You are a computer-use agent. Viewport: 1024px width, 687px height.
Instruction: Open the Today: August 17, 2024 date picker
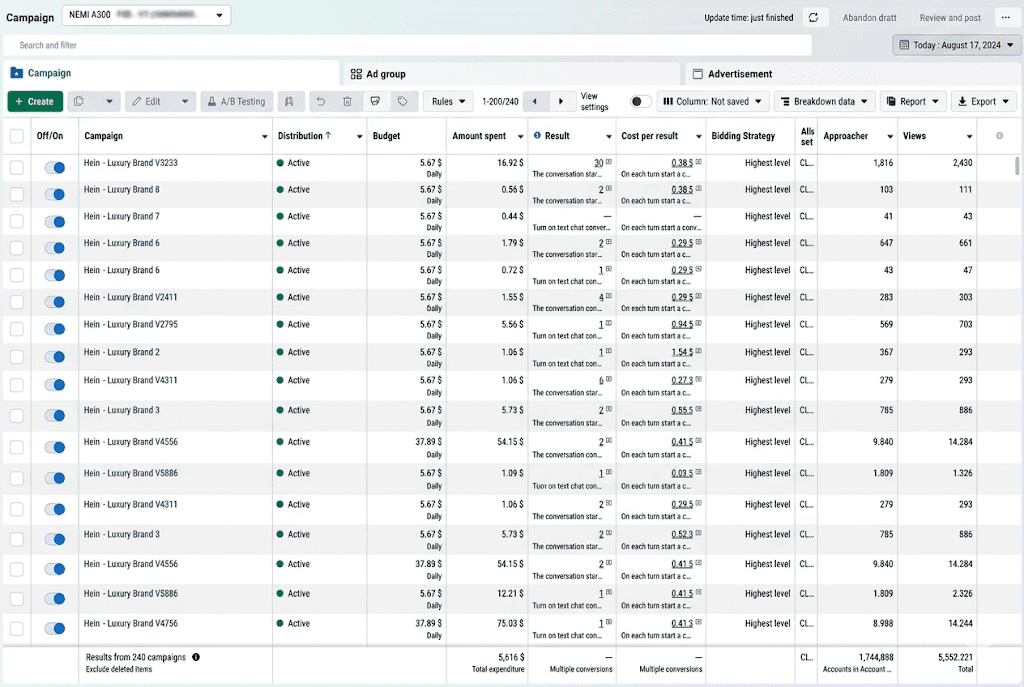(x=957, y=45)
